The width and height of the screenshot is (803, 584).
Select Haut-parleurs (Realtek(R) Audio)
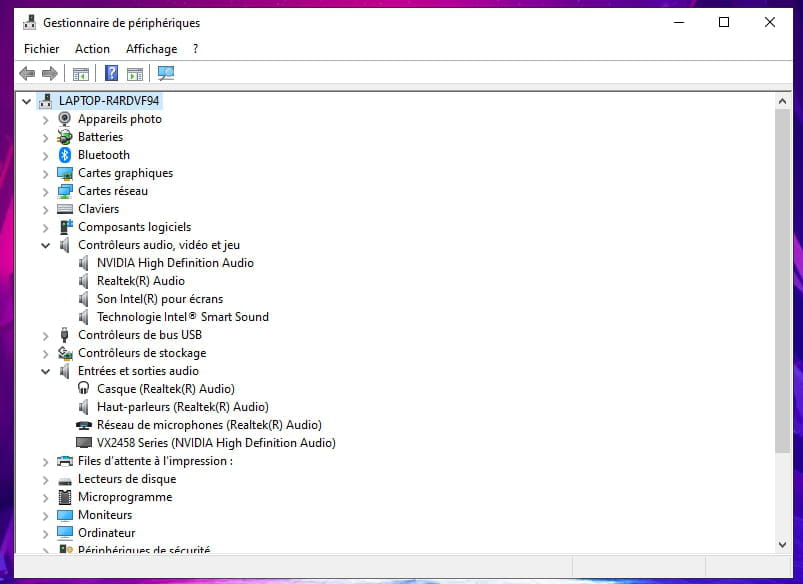pos(183,407)
